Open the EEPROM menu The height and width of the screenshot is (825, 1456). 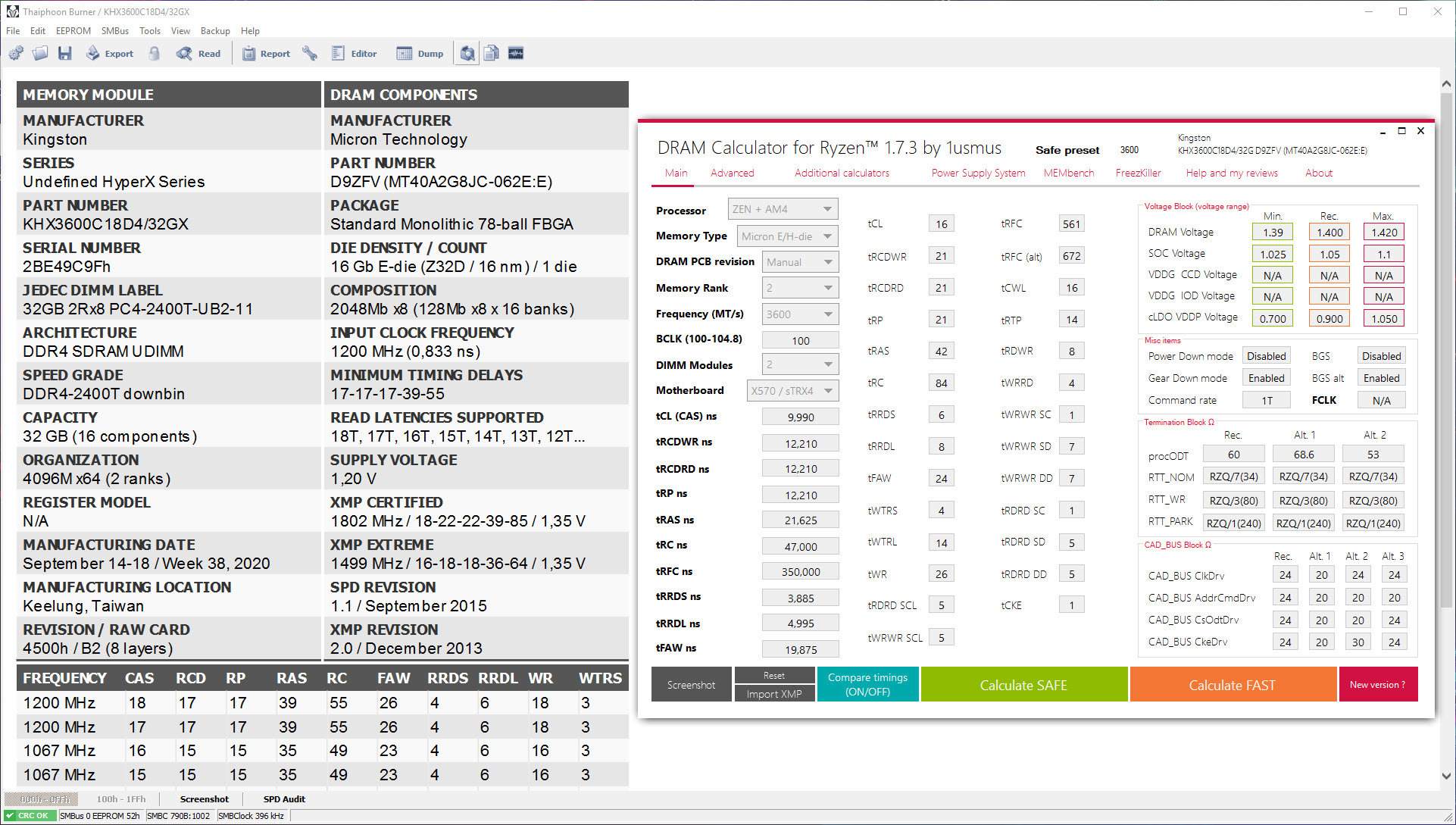click(x=73, y=31)
